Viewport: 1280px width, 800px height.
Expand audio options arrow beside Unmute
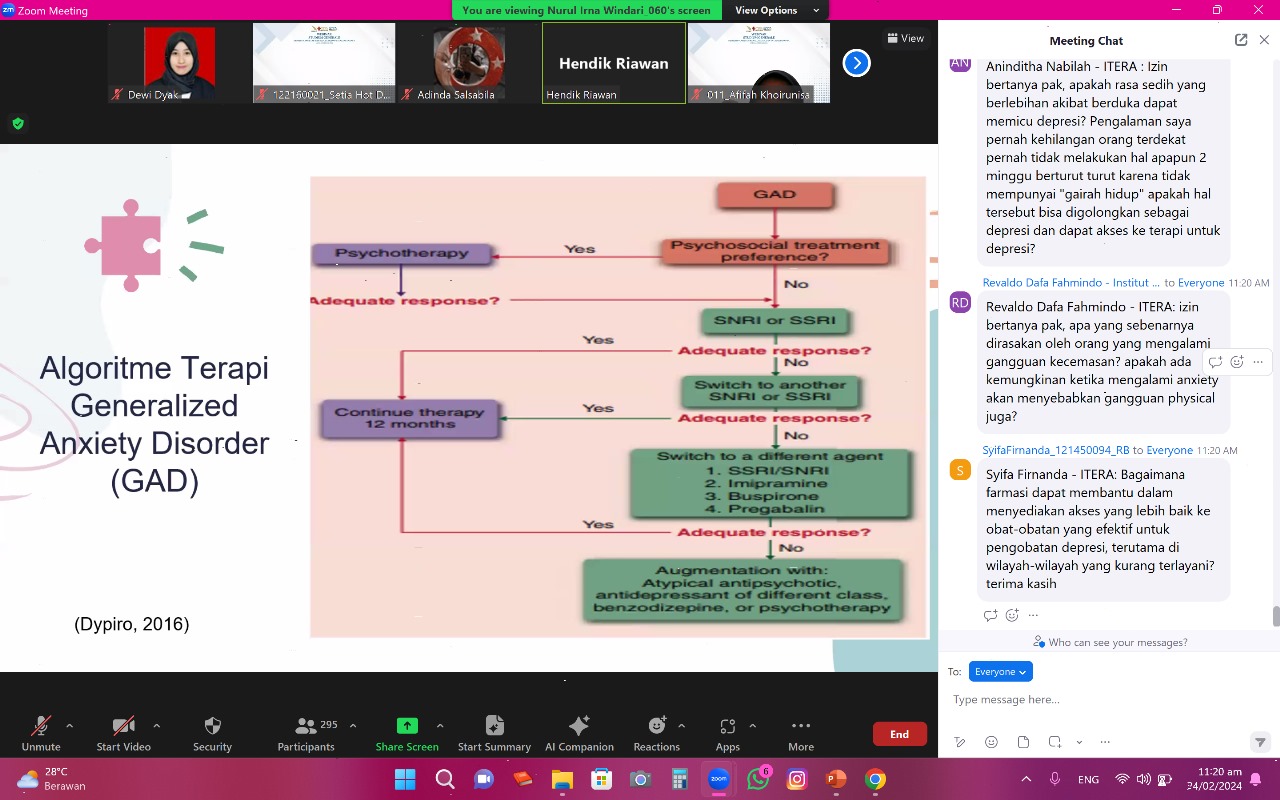[69, 725]
